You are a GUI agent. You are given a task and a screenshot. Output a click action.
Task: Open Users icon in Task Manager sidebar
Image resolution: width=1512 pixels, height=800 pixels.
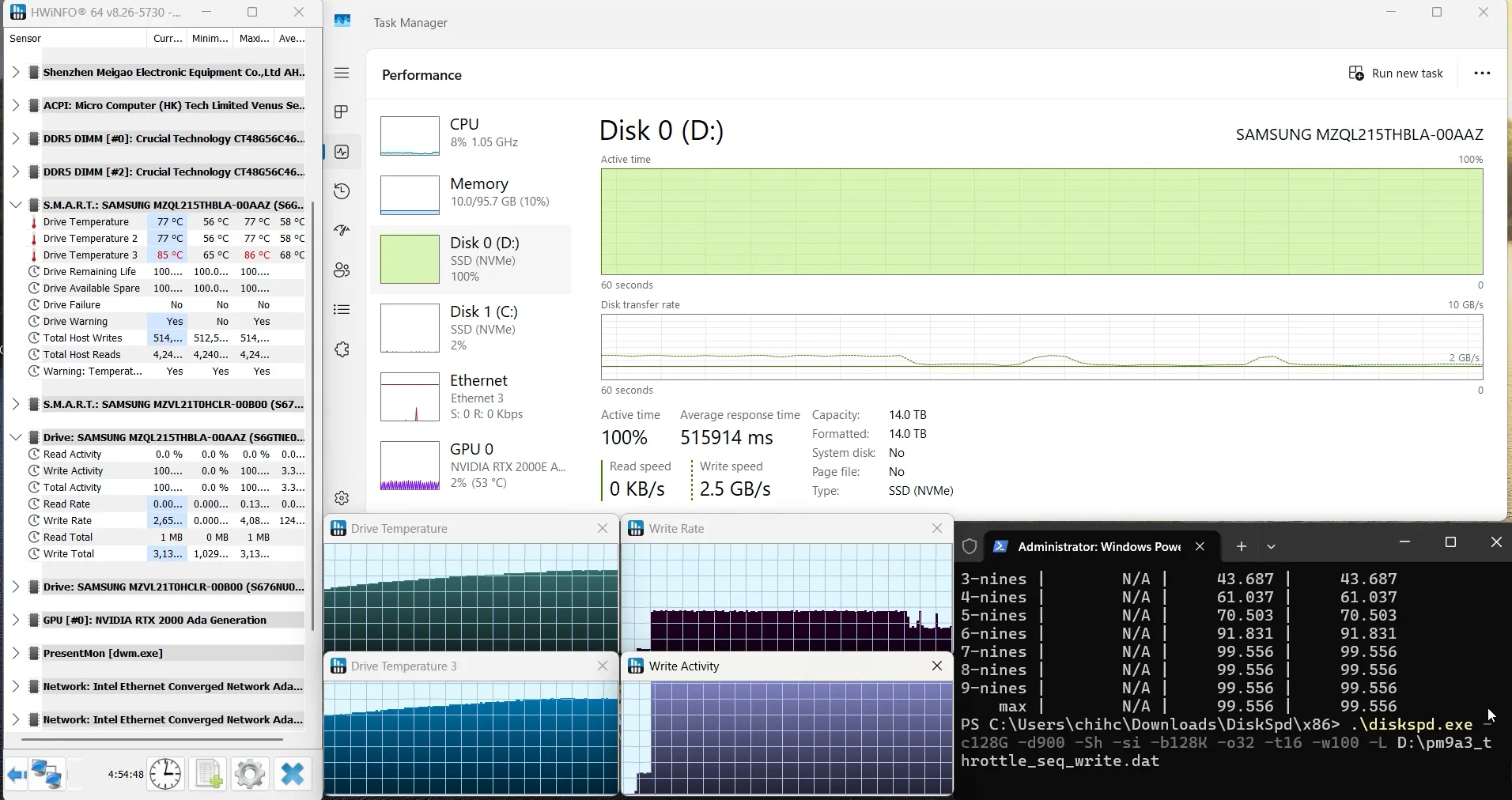(342, 270)
